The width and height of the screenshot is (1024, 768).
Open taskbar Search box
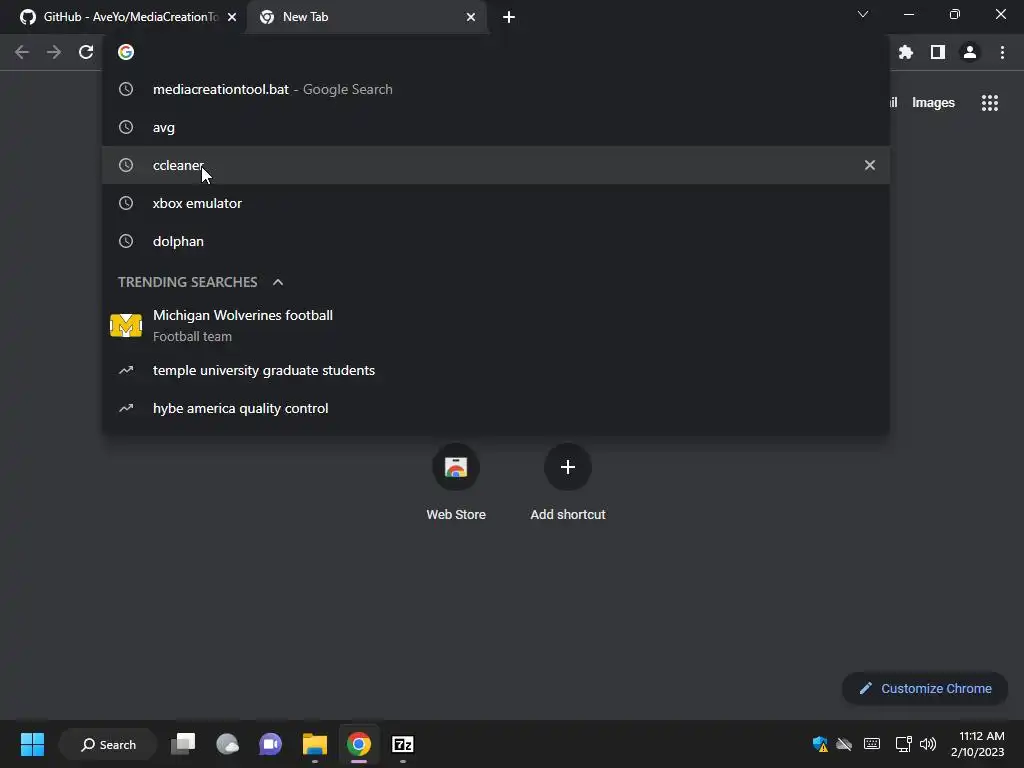coord(108,744)
